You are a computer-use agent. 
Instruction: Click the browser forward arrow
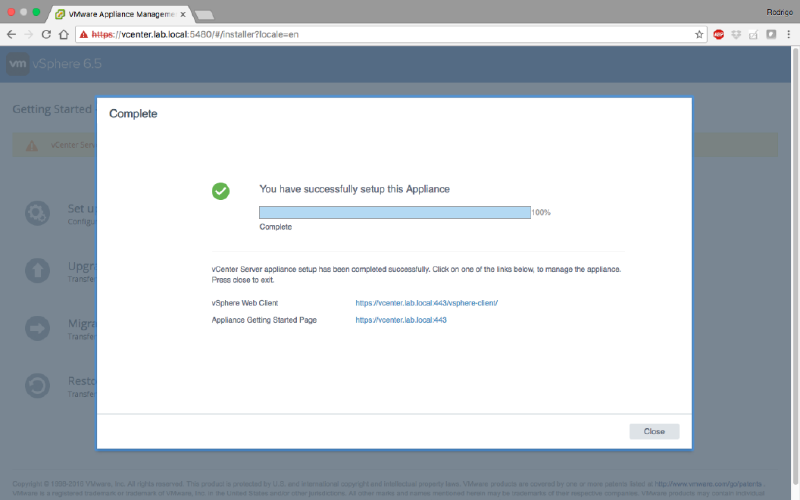pyautogui.click(x=28, y=34)
